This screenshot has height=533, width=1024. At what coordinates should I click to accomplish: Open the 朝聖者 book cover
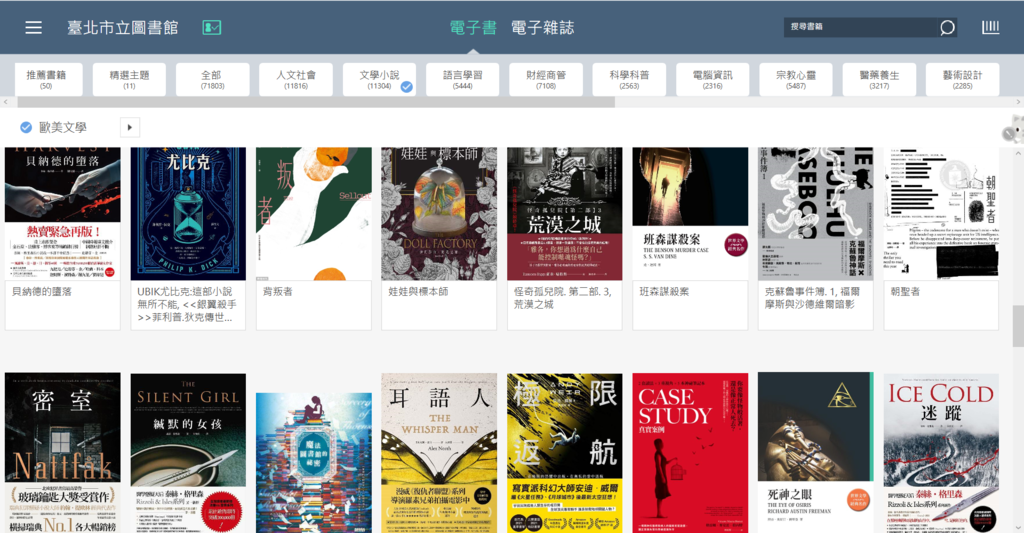pyautogui.click(x=941, y=214)
